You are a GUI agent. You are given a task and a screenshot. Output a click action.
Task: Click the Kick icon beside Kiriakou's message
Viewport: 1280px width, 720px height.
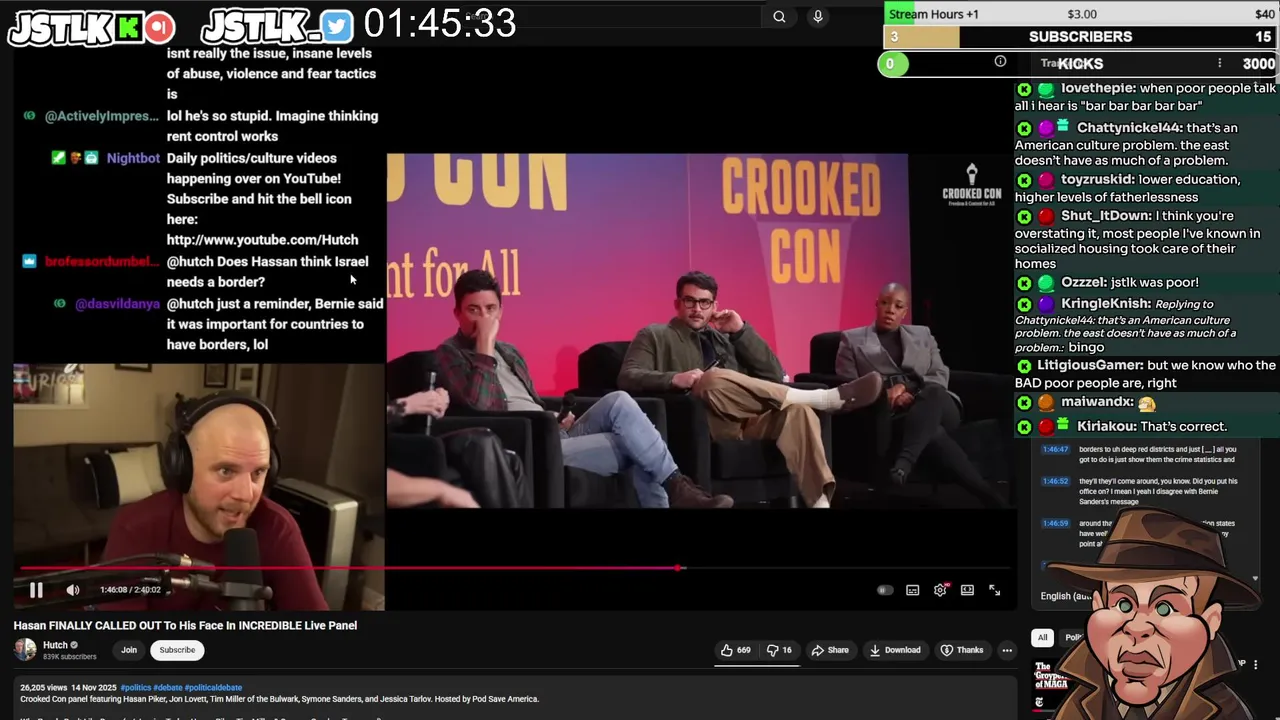click(1024, 427)
